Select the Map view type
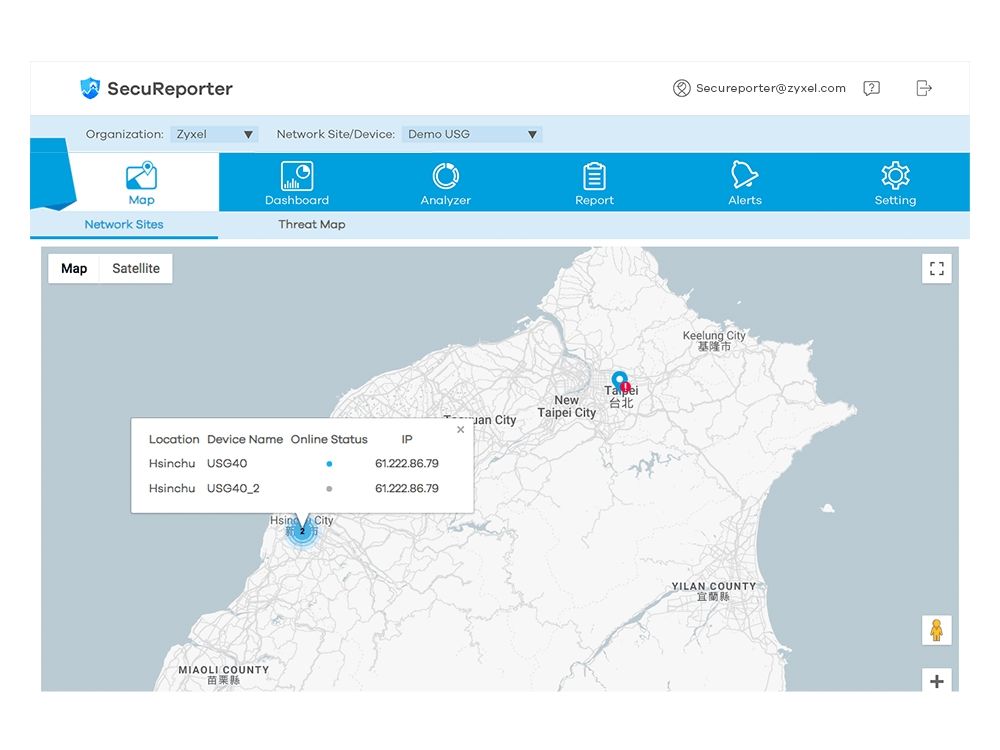Viewport: 1000px width, 750px height. coord(74,268)
